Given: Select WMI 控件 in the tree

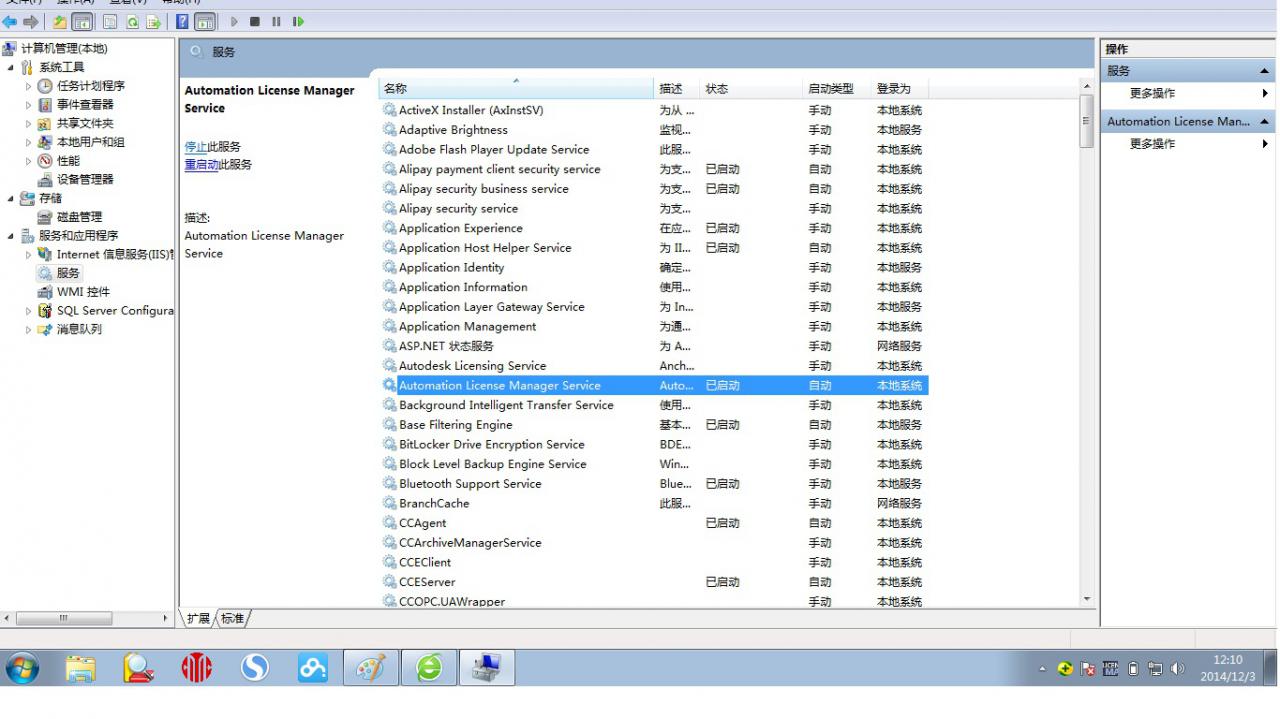Looking at the screenshot, I should click(x=83, y=292).
